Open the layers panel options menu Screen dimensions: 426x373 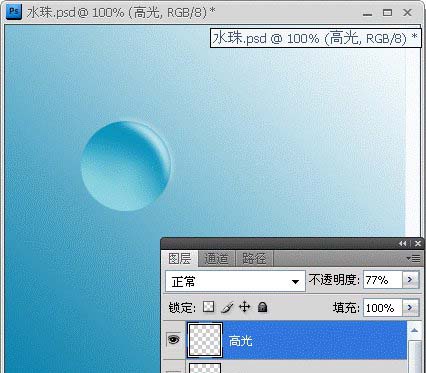click(413, 258)
